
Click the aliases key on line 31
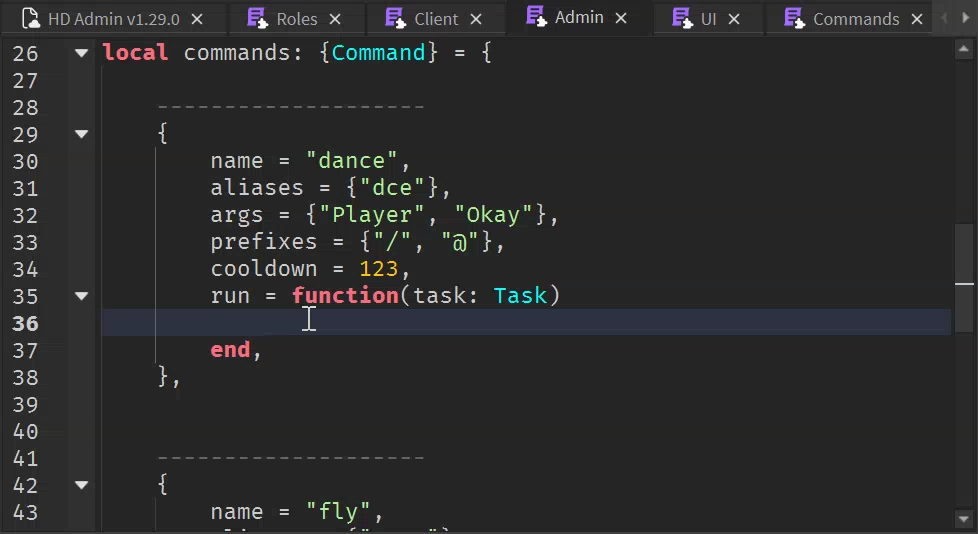click(x=257, y=188)
